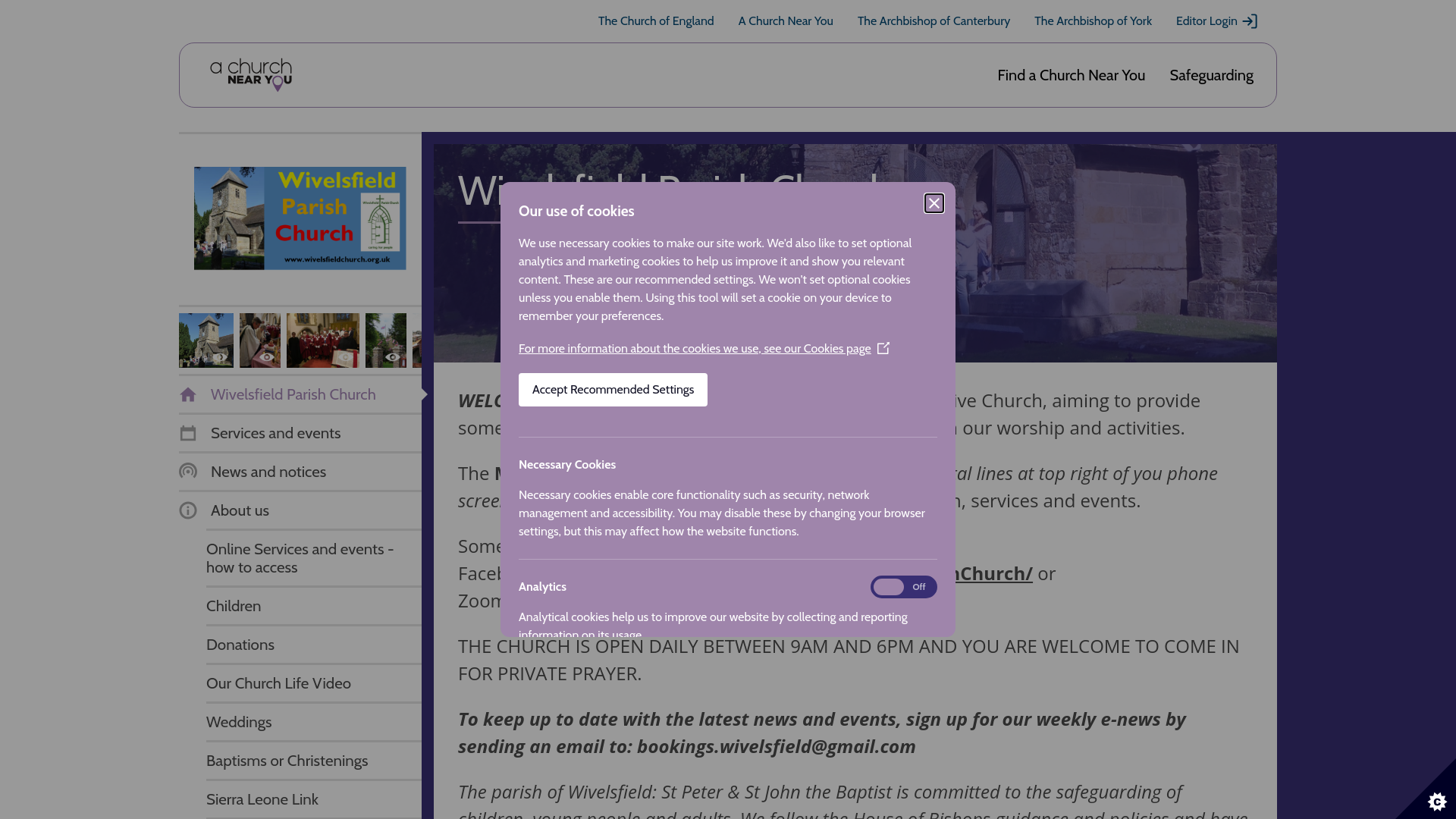
Task: Open the Cookies page information link
Action: [x=695, y=349]
